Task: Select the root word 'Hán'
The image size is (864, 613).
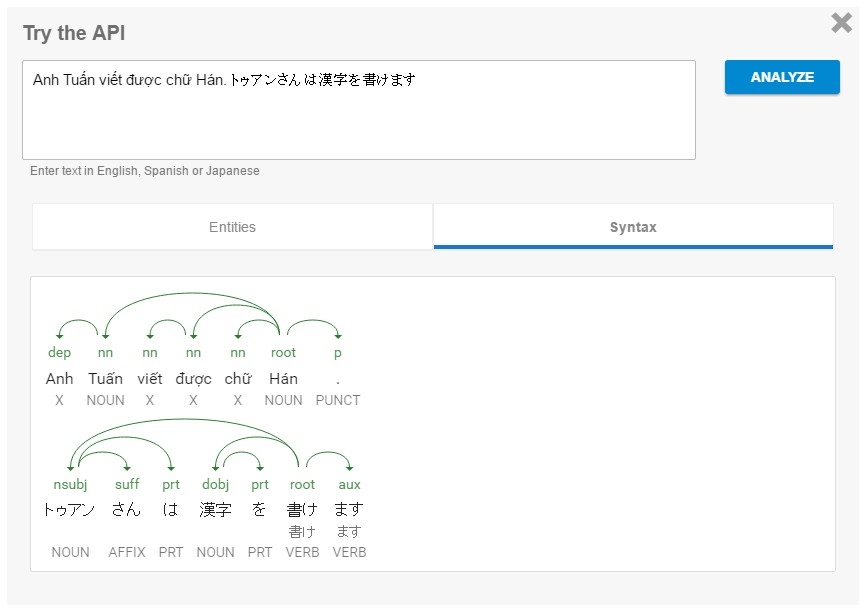Action: (x=283, y=378)
